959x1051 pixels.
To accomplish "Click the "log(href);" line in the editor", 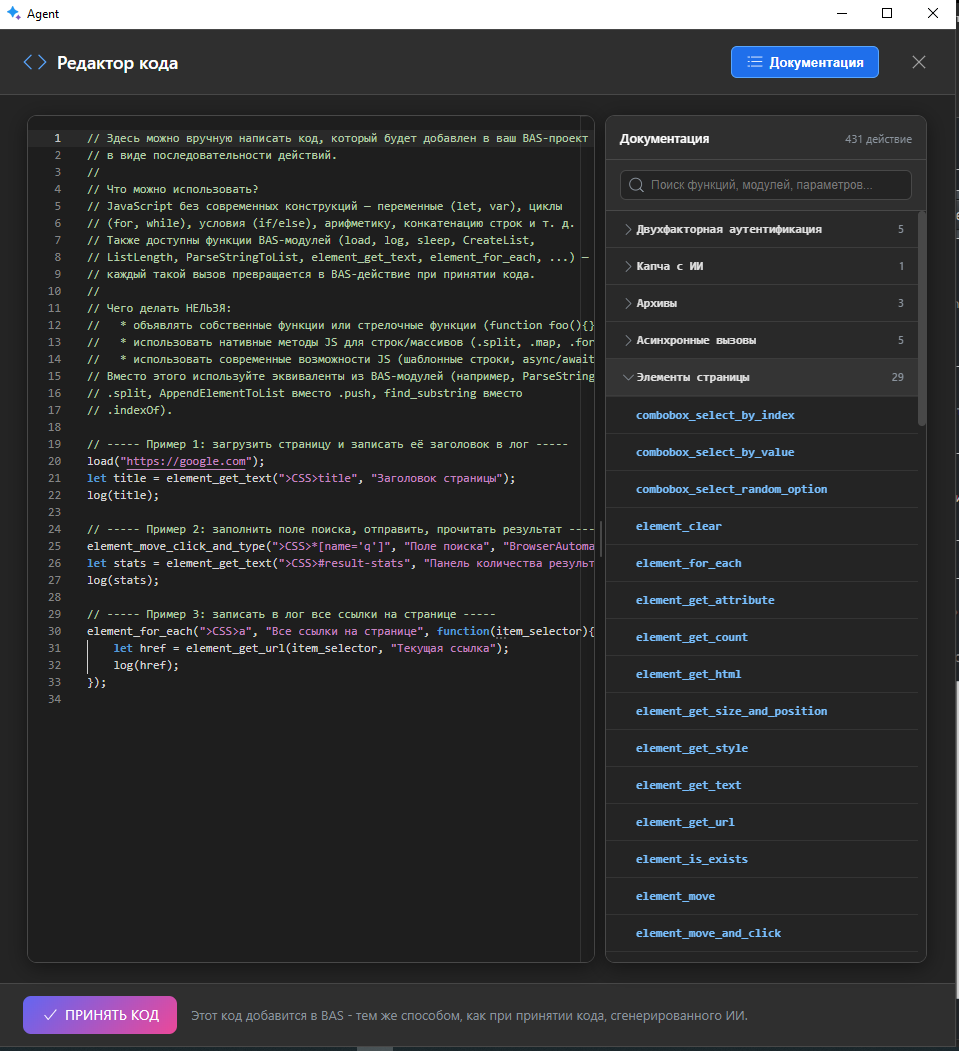I will 146,666.
